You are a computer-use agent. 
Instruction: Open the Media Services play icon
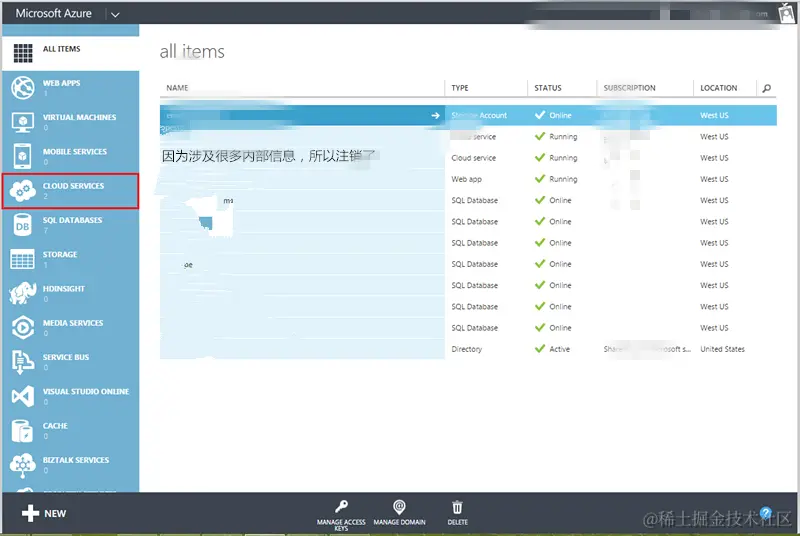pyautogui.click(x=23, y=327)
